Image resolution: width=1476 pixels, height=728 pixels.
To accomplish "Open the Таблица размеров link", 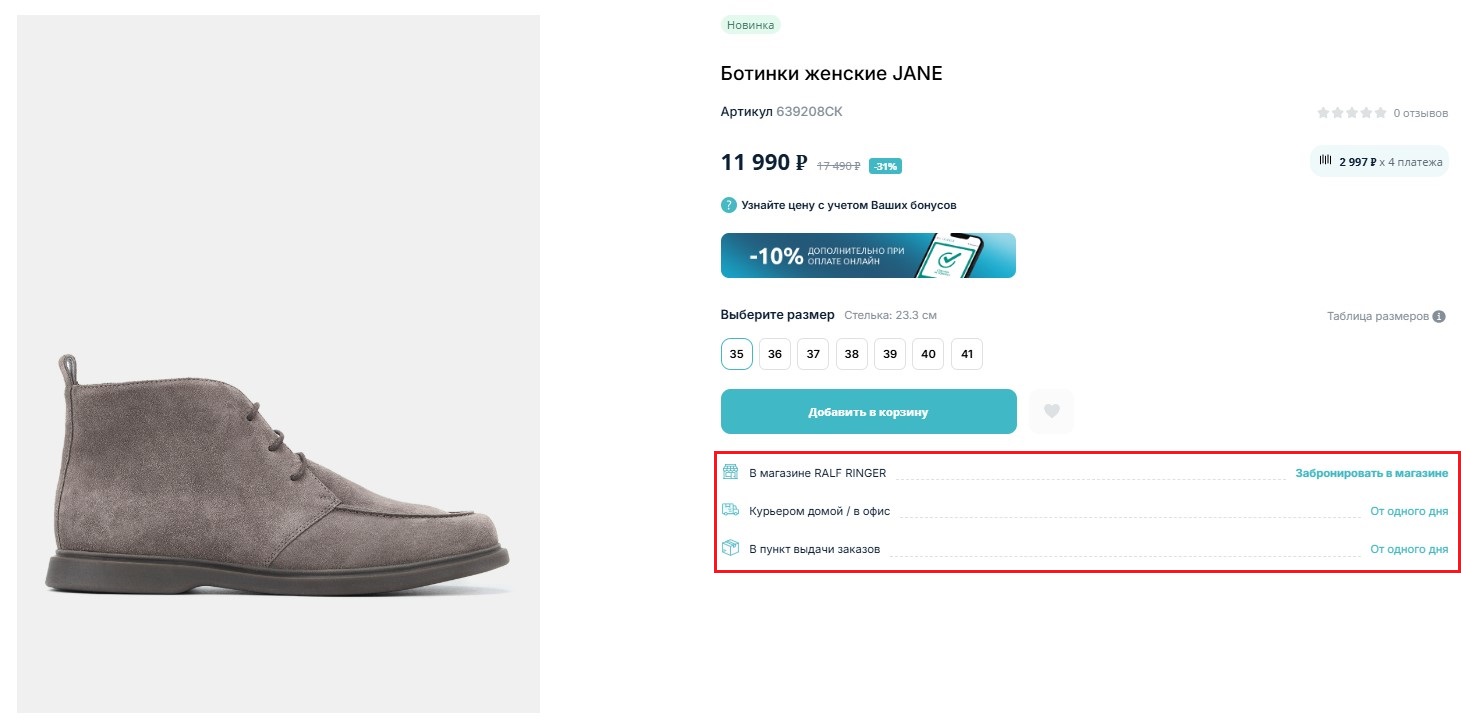I will pos(1377,317).
